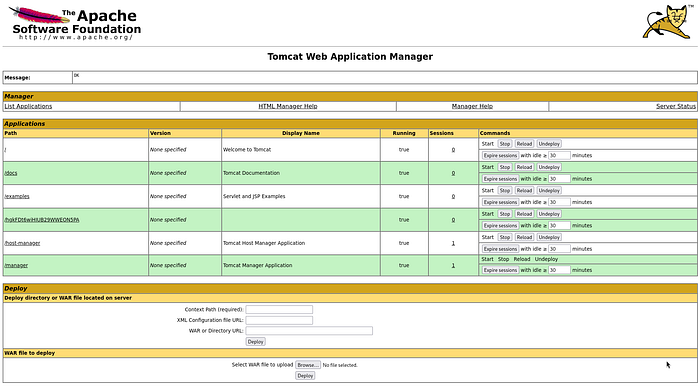Click idle minutes field in /examples row
The width and height of the screenshot is (700, 386).
[559, 202]
